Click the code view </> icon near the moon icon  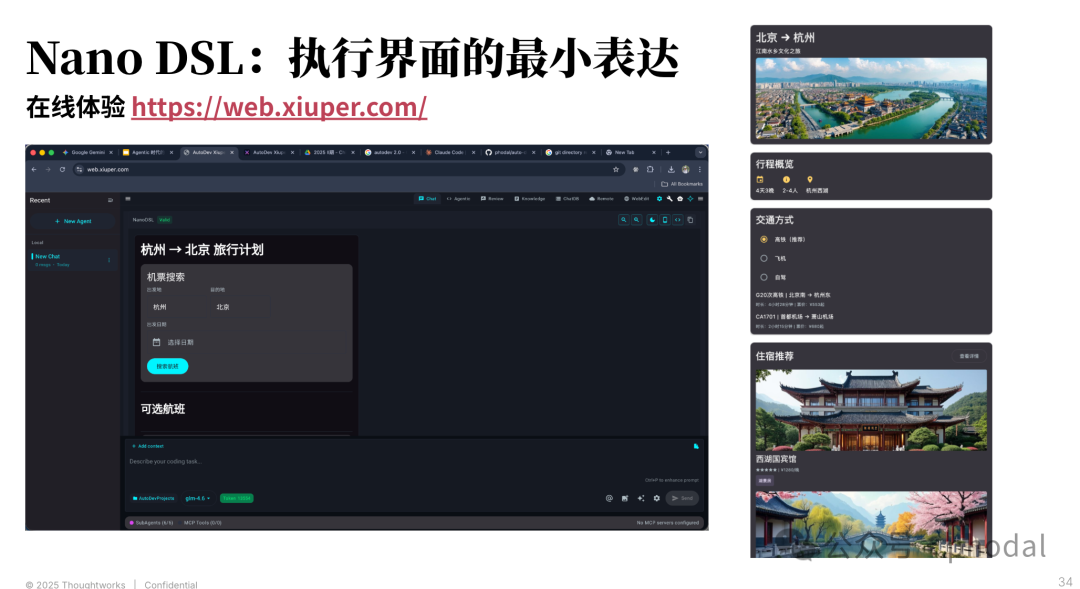coord(677,219)
